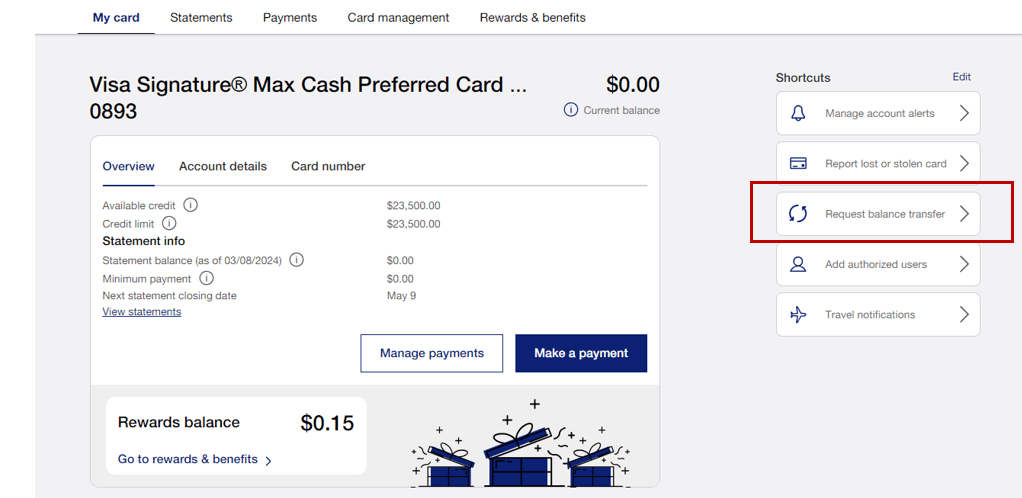Open the View statements link

[141, 312]
